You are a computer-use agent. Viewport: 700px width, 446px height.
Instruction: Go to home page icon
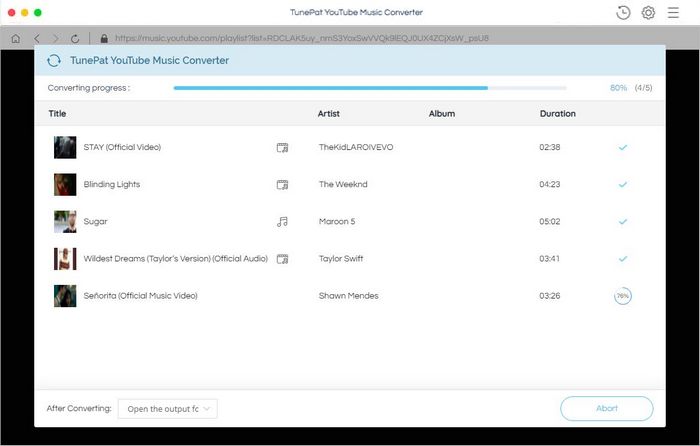pos(16,38)
